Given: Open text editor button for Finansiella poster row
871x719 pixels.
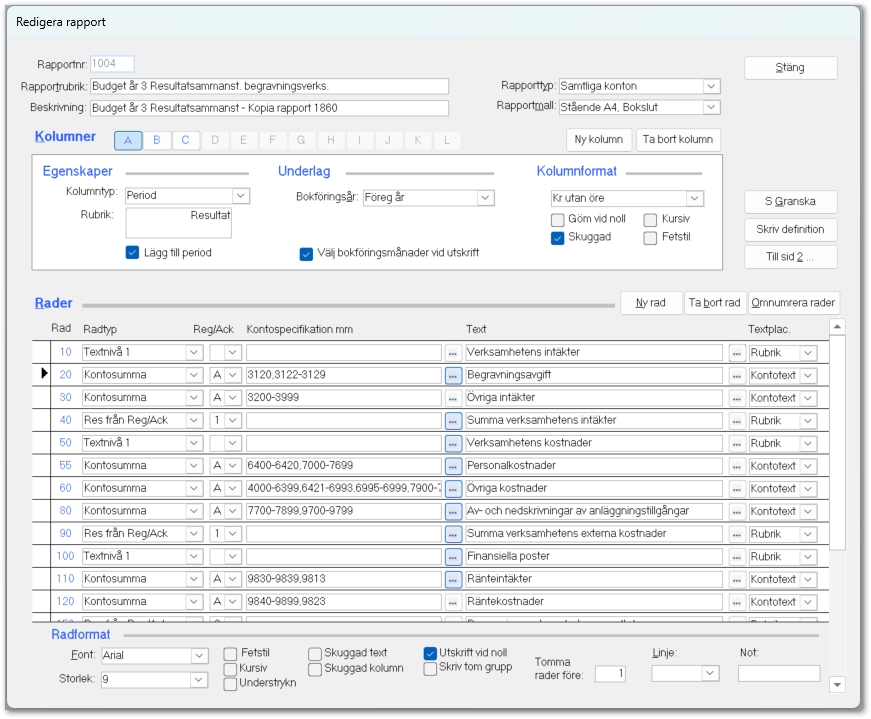Looking at the screenshot, I should point(737,557).
